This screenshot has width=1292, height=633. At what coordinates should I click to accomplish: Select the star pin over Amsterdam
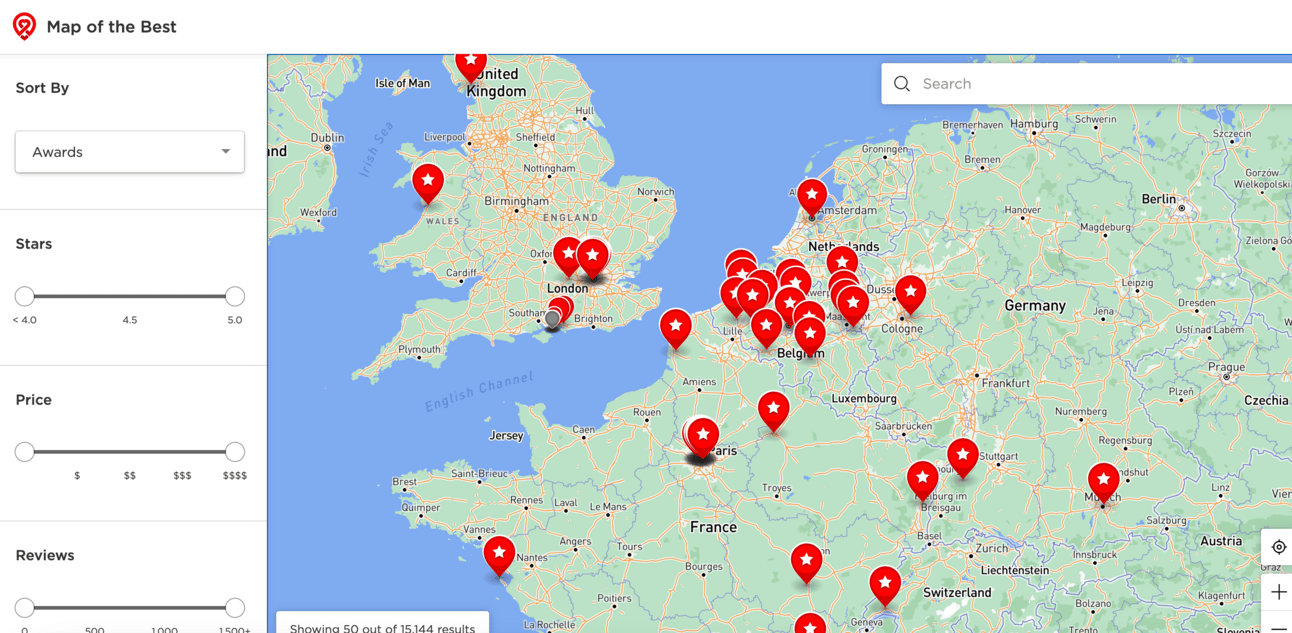point(812,195)
